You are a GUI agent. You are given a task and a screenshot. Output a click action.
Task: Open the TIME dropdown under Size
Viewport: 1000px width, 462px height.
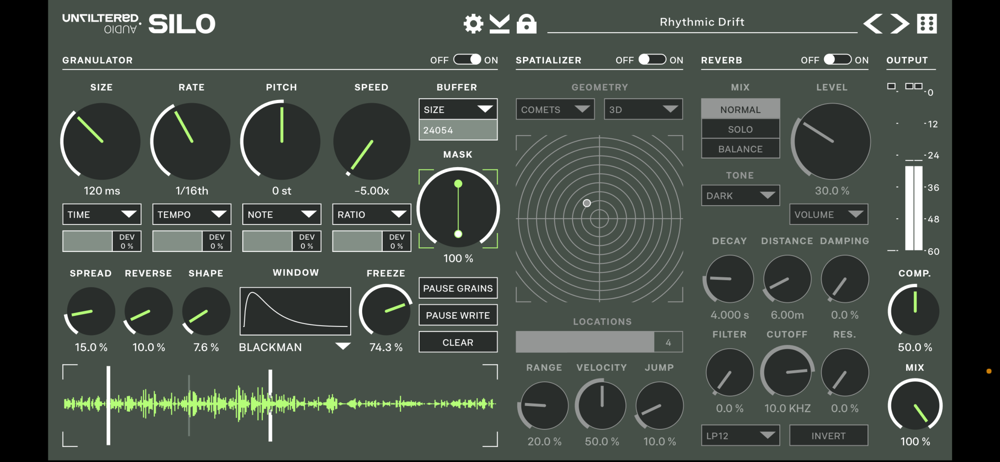coord(101,214)
